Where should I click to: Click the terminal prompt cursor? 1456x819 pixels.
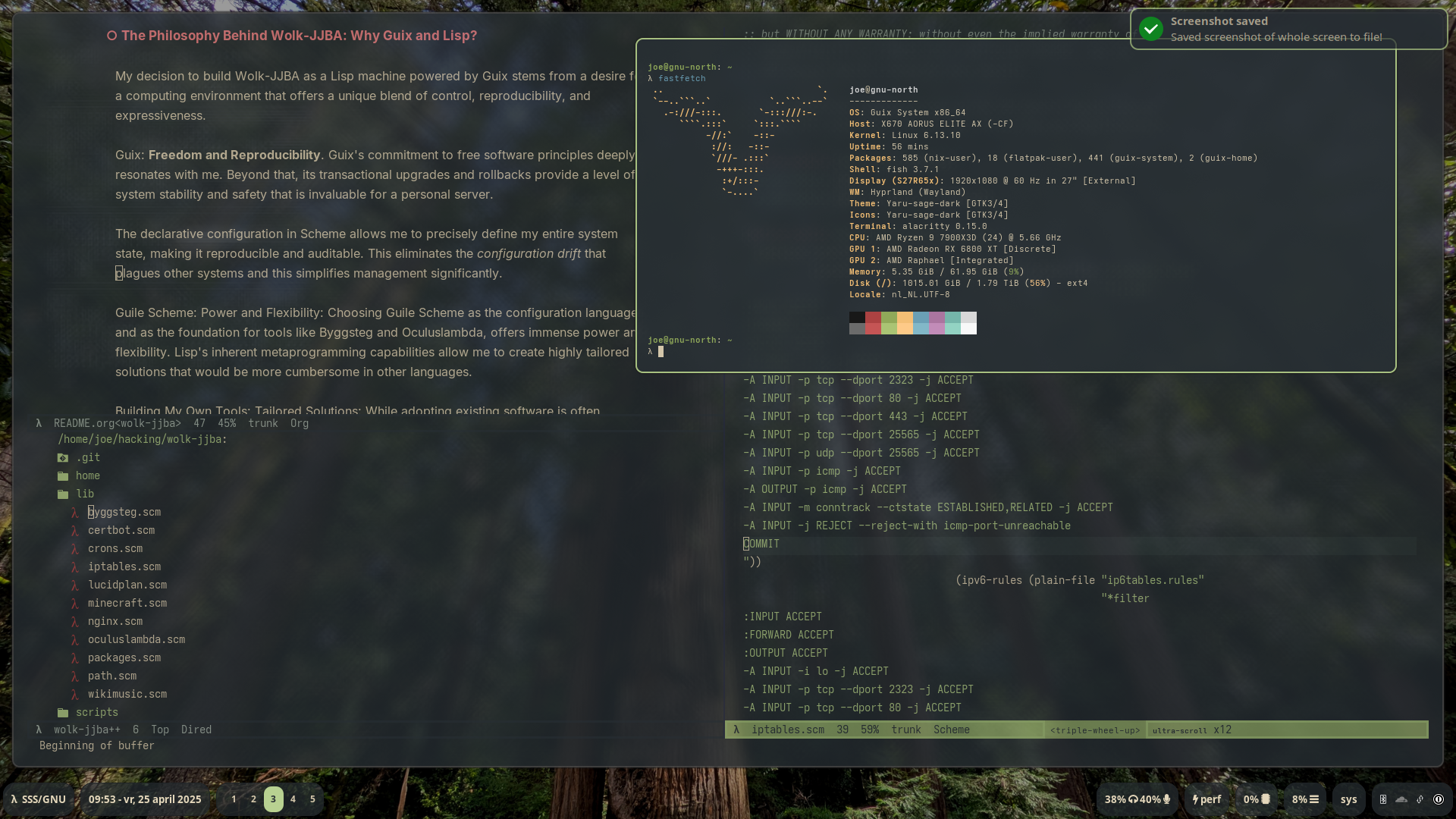[661, 352]
